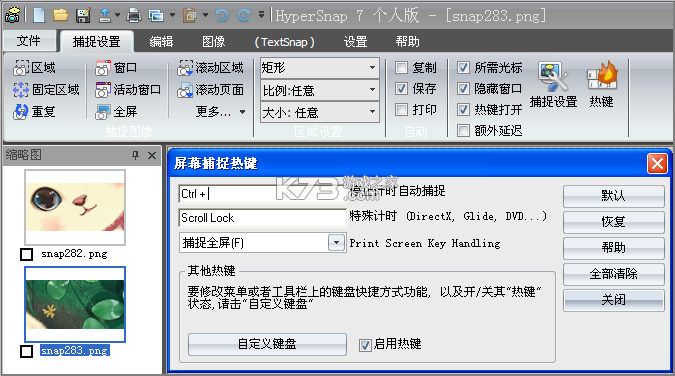Redo with the curved right arrow icon
The height and width of the screenshot is (376, 675).
pyautogui.click(x=244, y=16)
